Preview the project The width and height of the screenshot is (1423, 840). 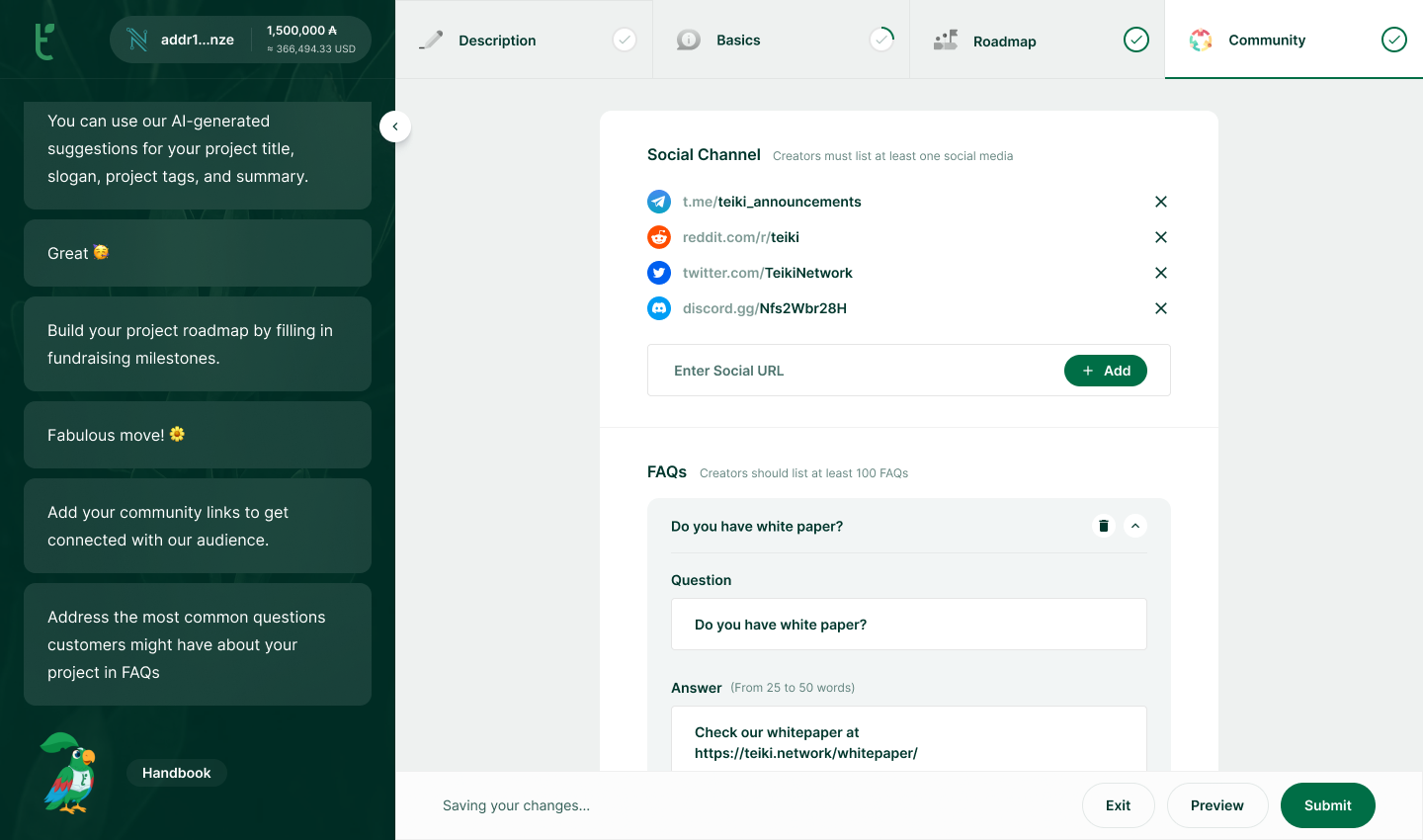1216,805
